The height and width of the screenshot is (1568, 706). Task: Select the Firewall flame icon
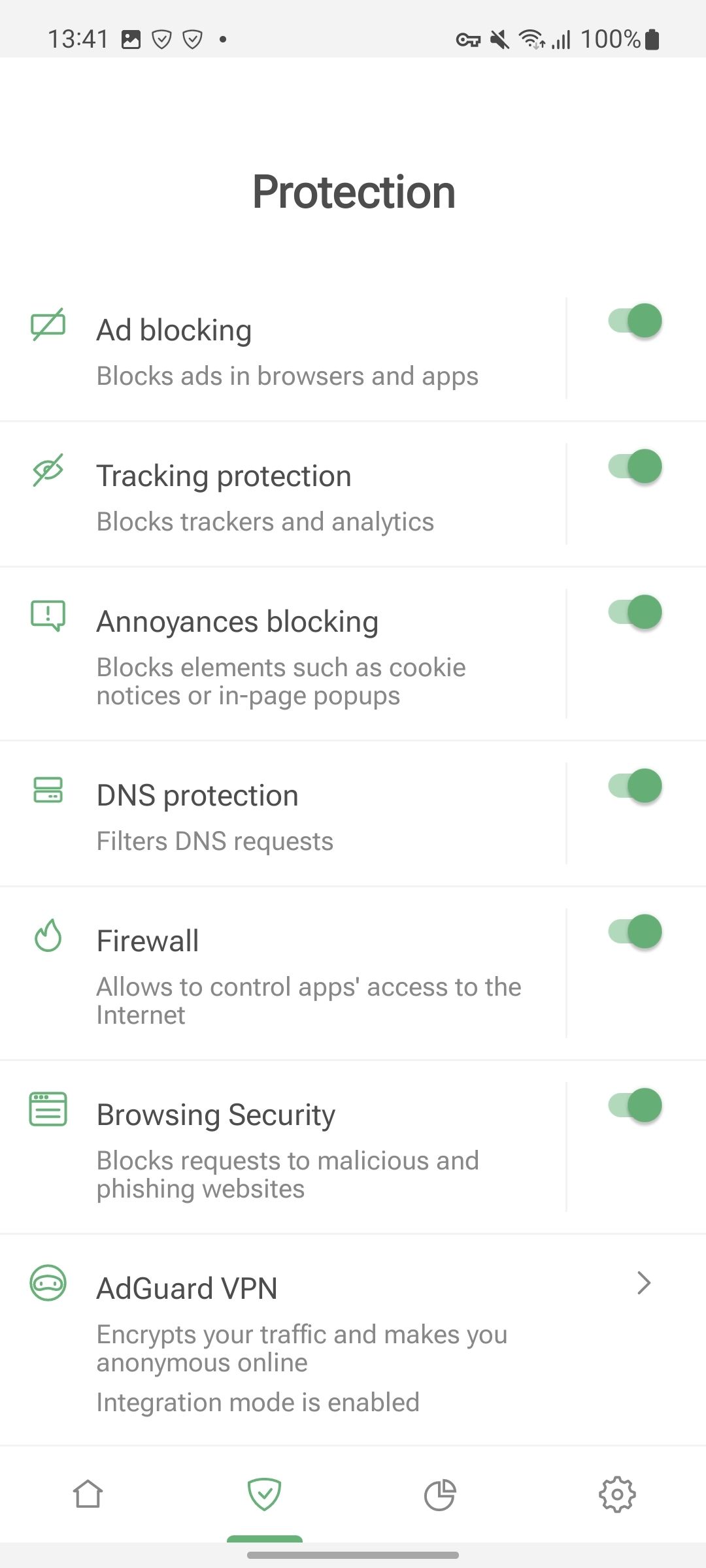click(48, 938)
